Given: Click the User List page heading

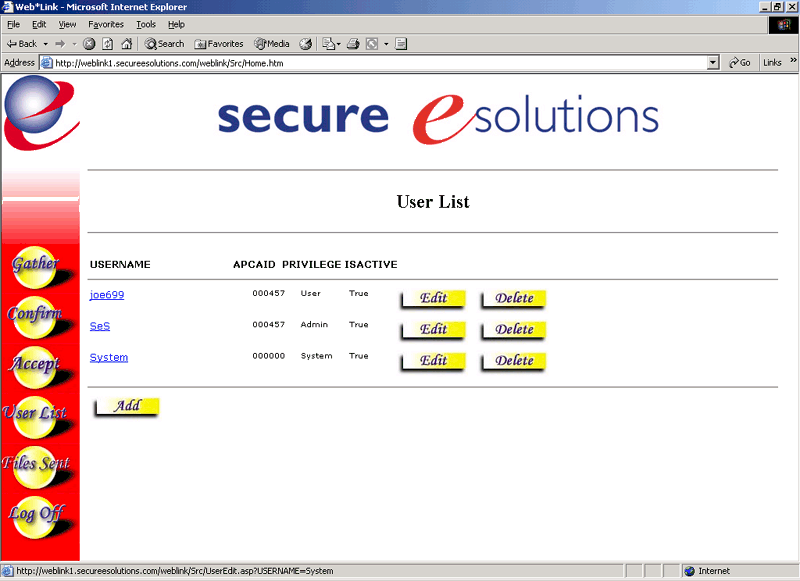Looking at the screenshot, I should [433, 201].
